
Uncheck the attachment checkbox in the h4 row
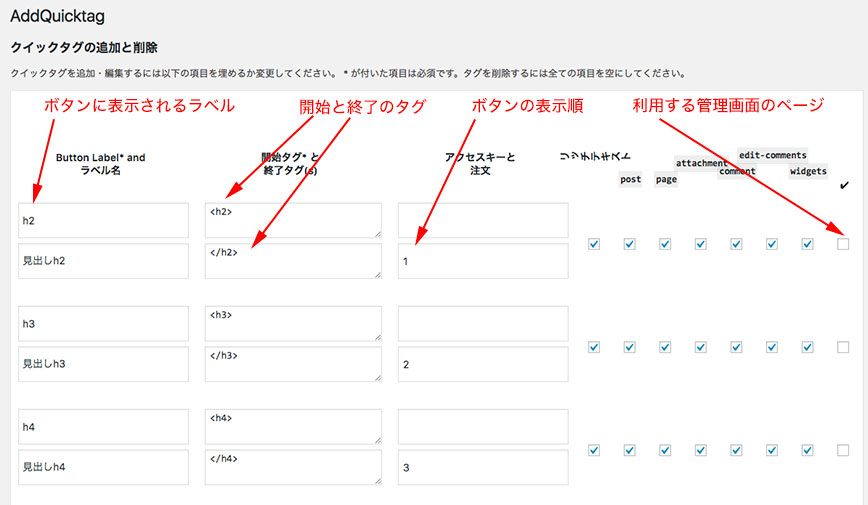coord(701,450)
